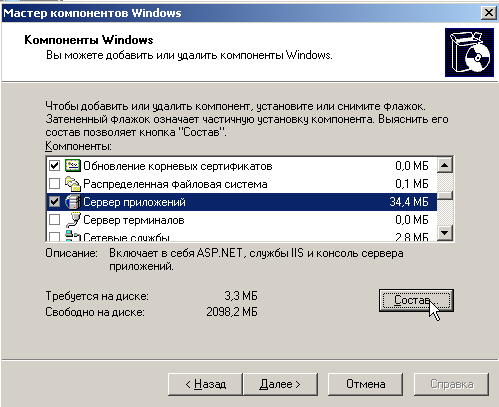The image size is (499, 407).
Task: Click Обновление корневых сертификатов certificate icon
Action: click(x=73, y=165)
